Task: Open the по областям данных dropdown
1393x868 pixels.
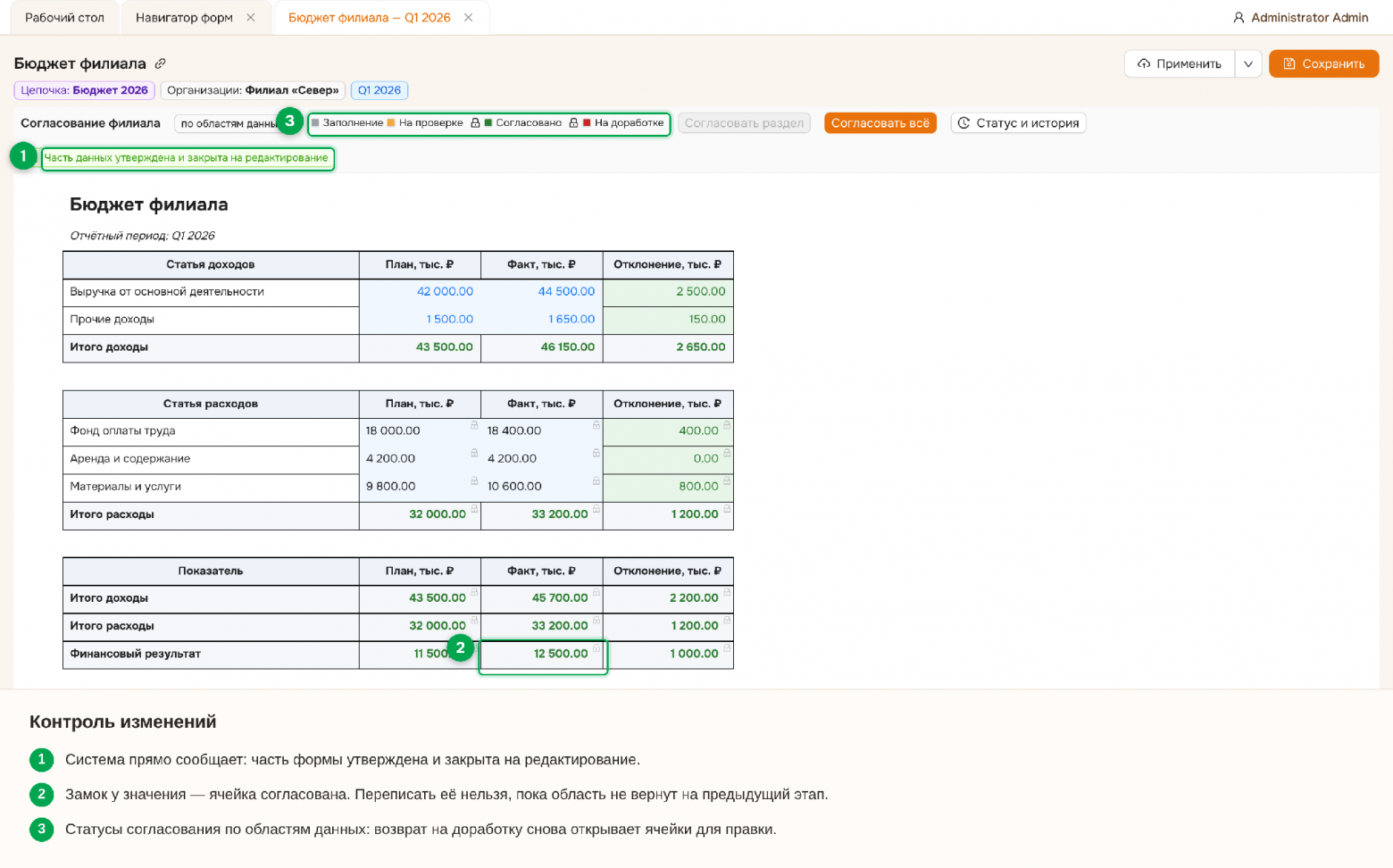Action: point(229,123)
